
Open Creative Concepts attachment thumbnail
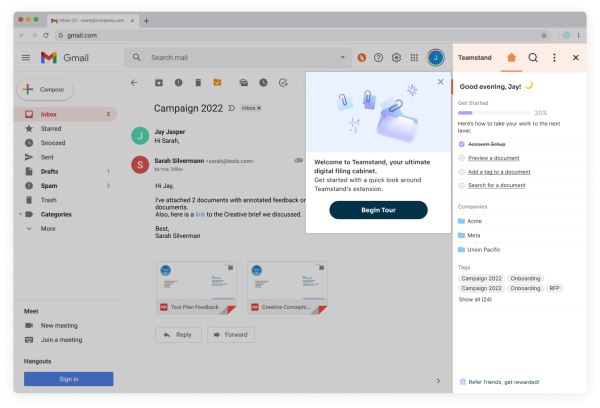point(287,288)
